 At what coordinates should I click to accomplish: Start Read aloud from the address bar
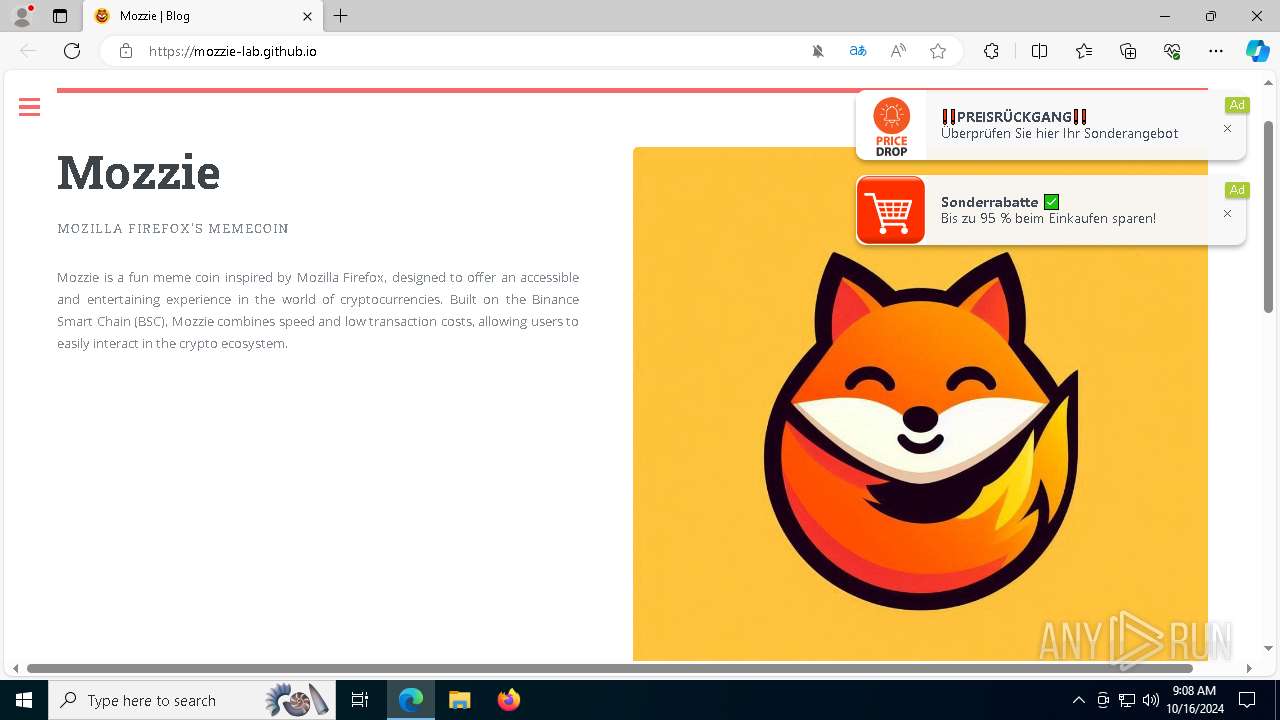point(898,51)
